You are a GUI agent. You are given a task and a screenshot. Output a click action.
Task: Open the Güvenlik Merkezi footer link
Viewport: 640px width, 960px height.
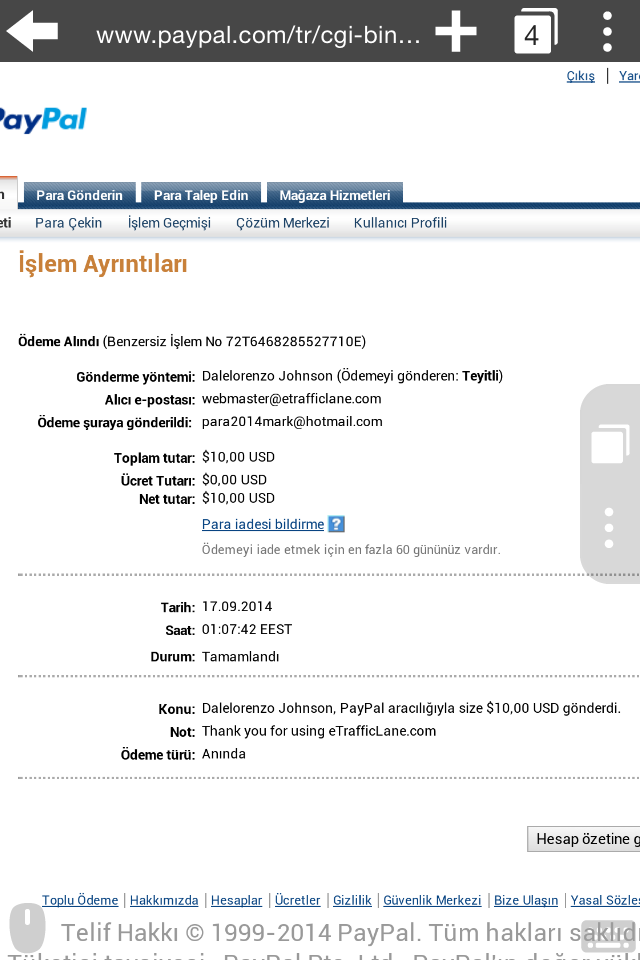(x=432, y=900)
